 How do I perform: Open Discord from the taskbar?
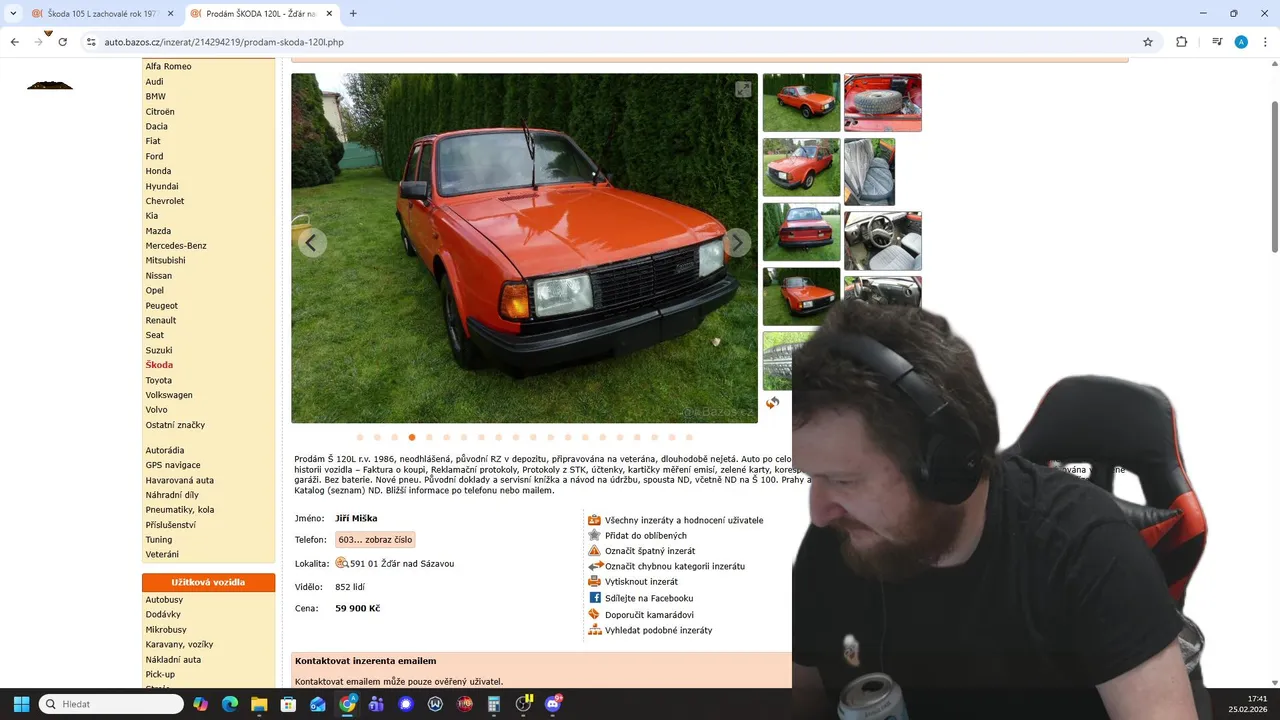[x=553, y=704]
